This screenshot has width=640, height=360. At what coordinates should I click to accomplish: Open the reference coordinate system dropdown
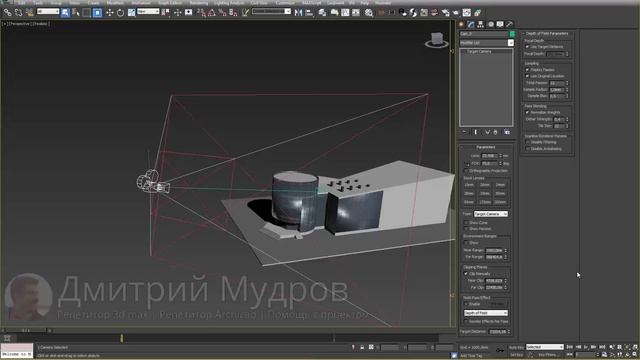tap(148, 12)
